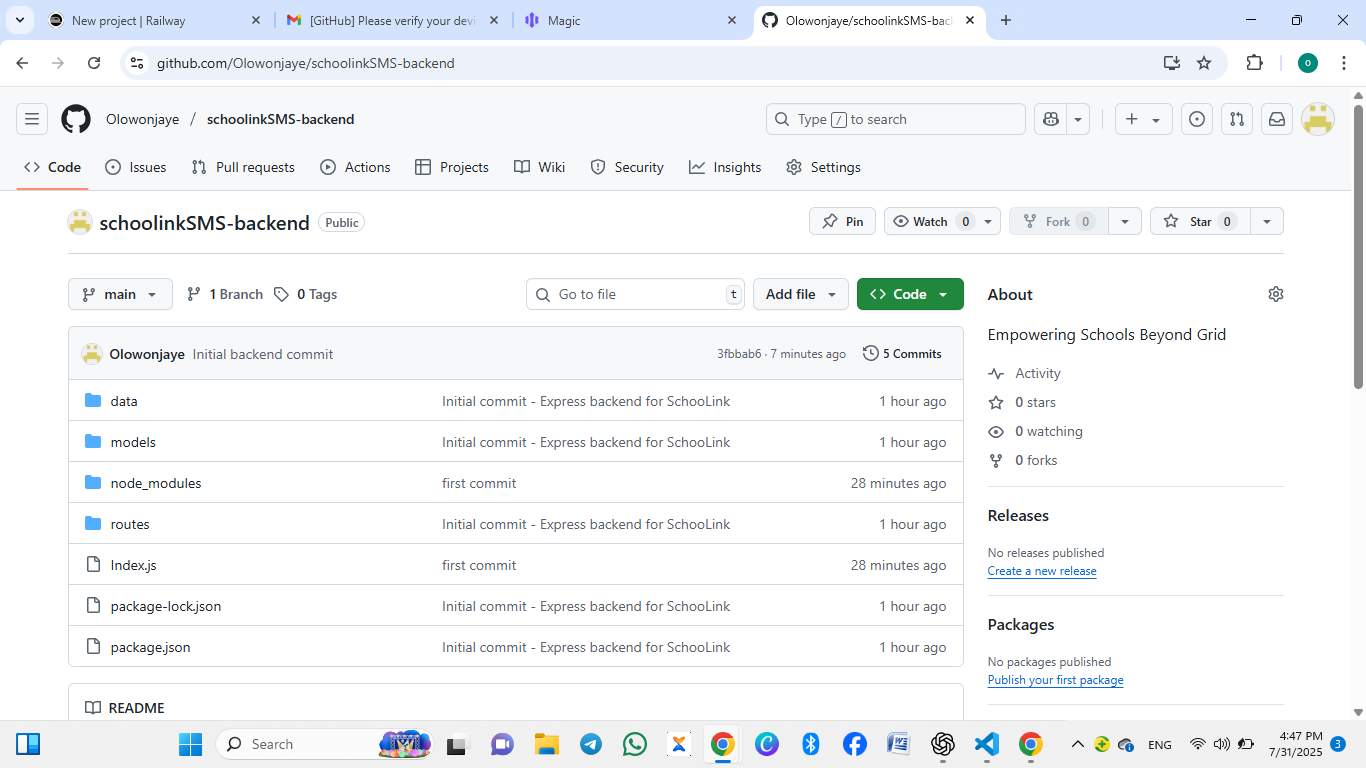This screenshot has width=1366, height=768.
Task: Open pull requests icon in header
Action: click(1237, 119)
